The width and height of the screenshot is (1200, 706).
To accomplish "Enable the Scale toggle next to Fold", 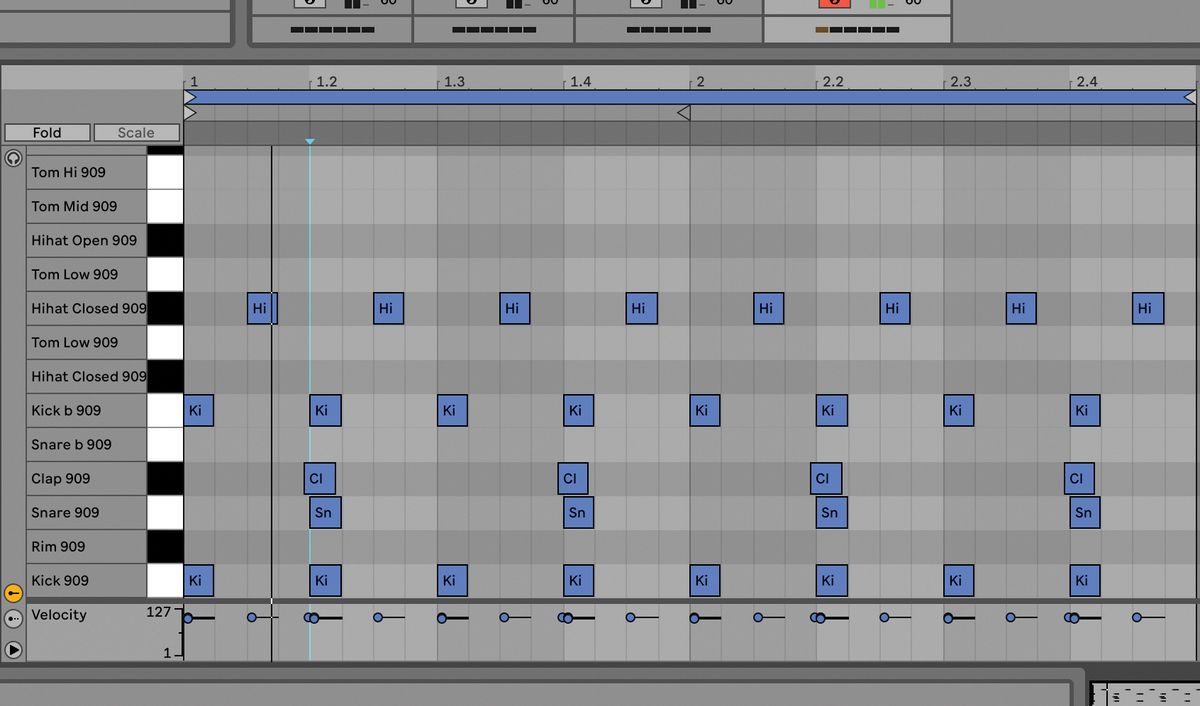I will click(x=136, y=132).
